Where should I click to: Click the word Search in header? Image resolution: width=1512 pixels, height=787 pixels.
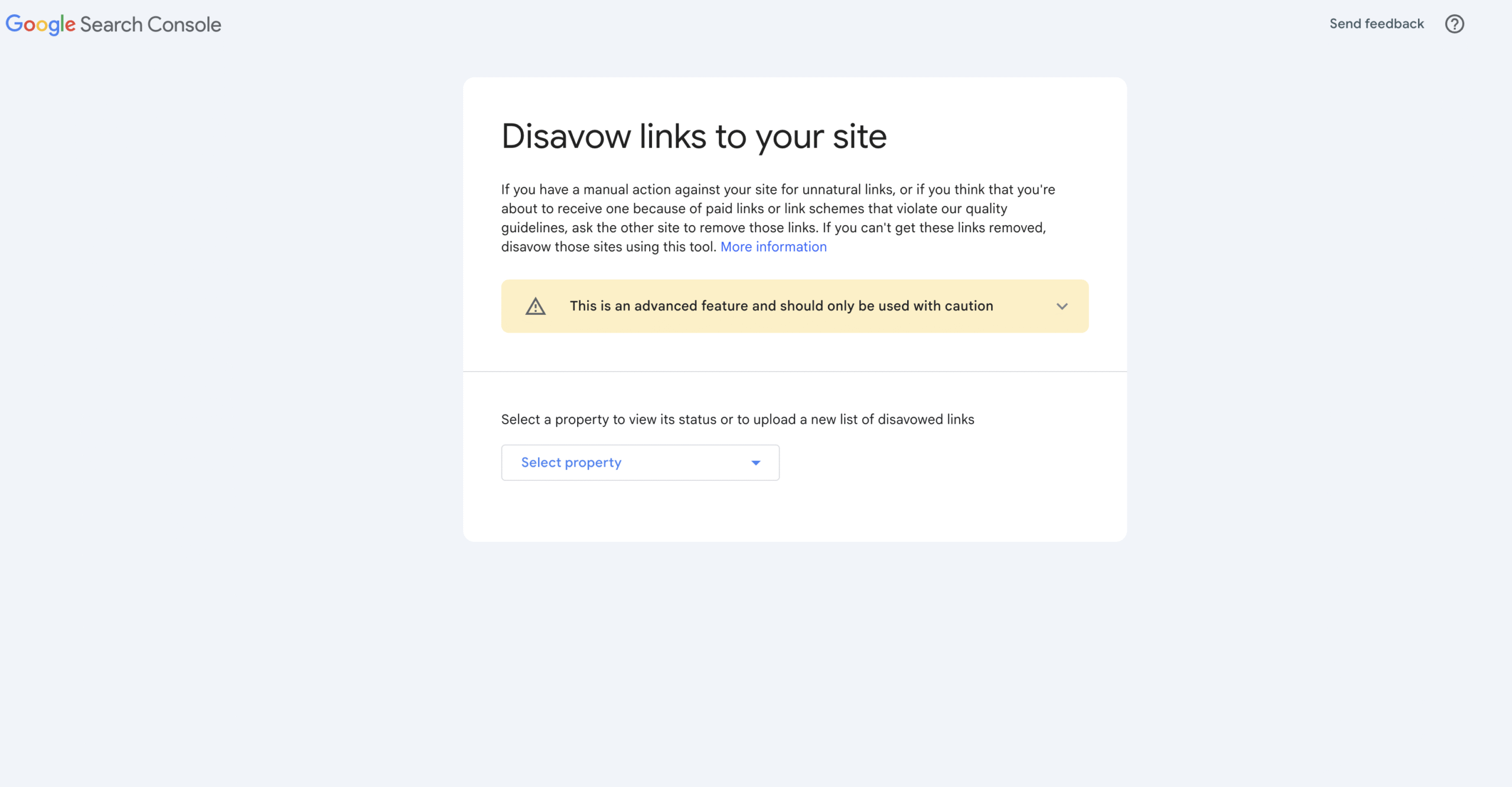coord(111,24)
